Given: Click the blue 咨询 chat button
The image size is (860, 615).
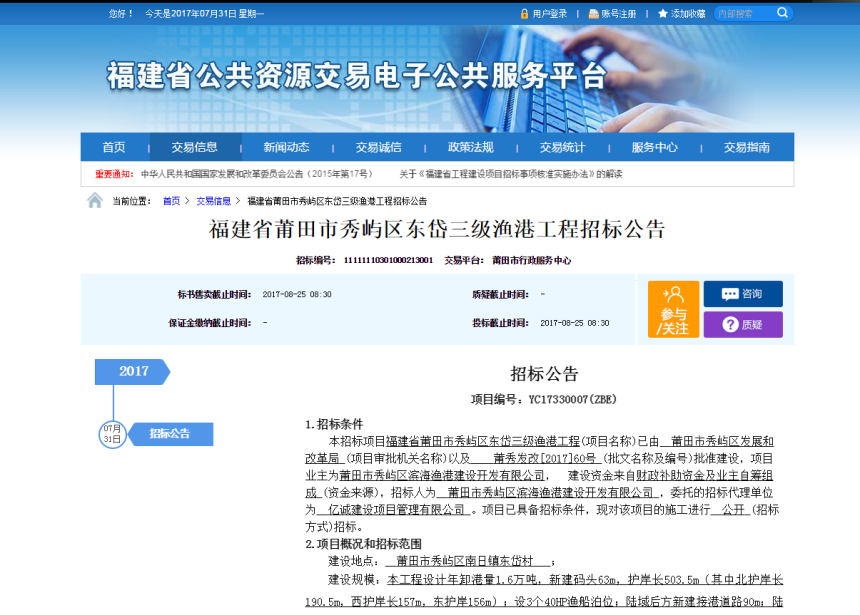Looking at the screenshot, I should point(742,294).
